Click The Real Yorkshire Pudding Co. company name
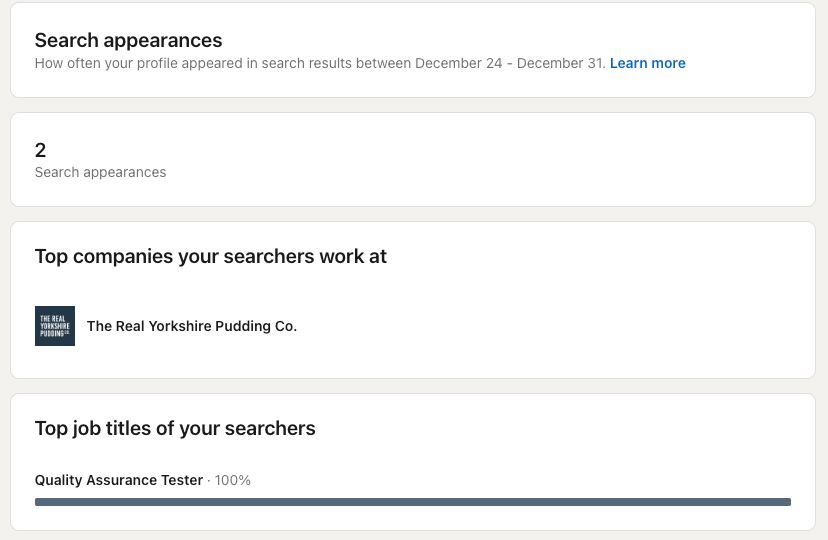828x540 pixels. (192, 326)
